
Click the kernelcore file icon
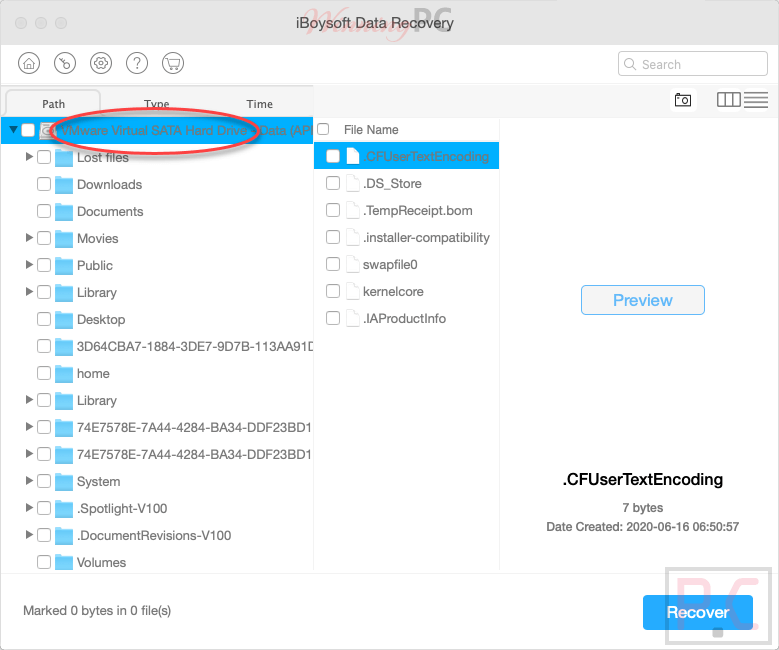353,291
